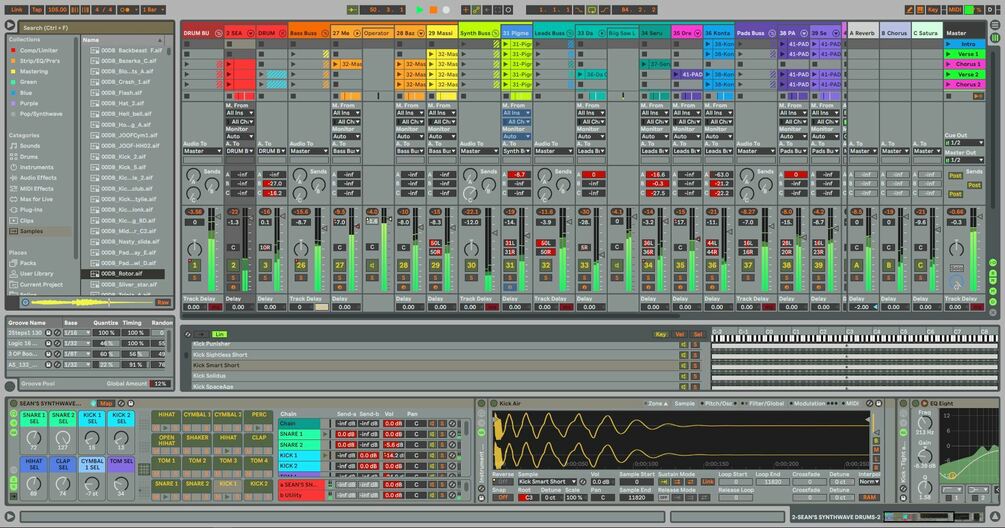Viewport: 1005px width, 528px height.
Task: Switch zone editor to Key tab
Action: point(660,334)
